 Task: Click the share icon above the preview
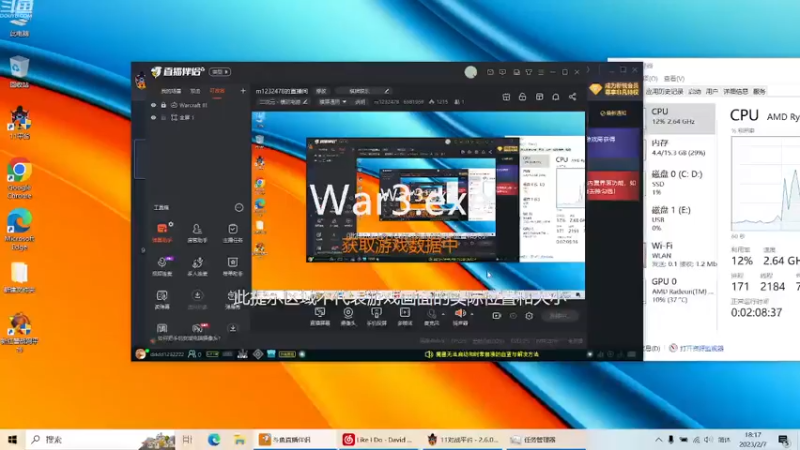click(x=572, y=96)
